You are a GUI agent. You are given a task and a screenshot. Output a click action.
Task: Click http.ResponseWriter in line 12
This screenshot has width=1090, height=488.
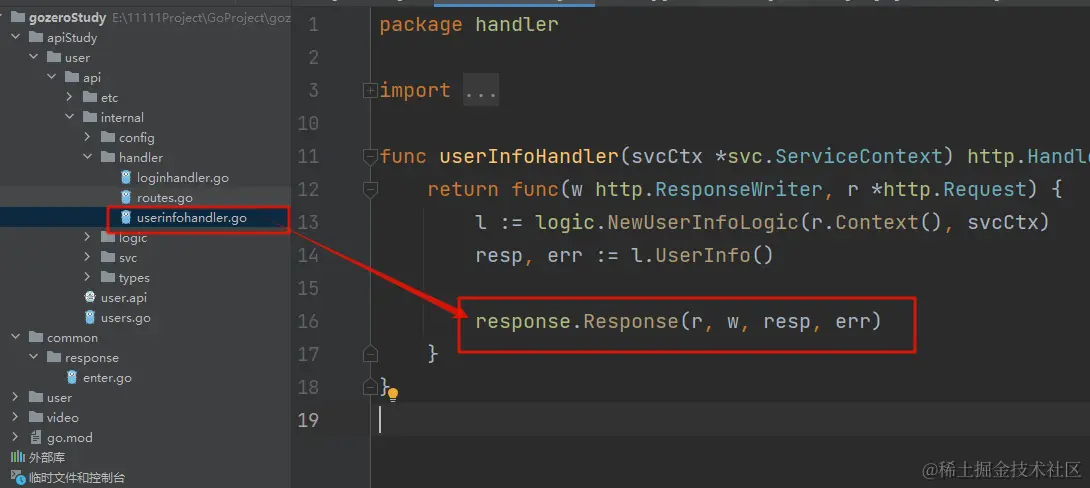707,189
